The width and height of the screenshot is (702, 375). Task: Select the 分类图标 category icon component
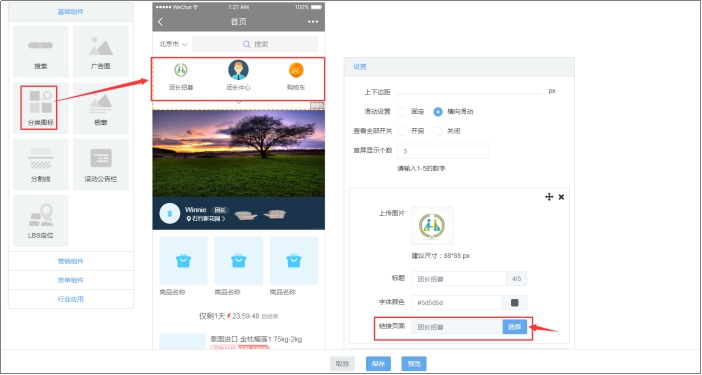pyautogui.click(x=41, y=108)
